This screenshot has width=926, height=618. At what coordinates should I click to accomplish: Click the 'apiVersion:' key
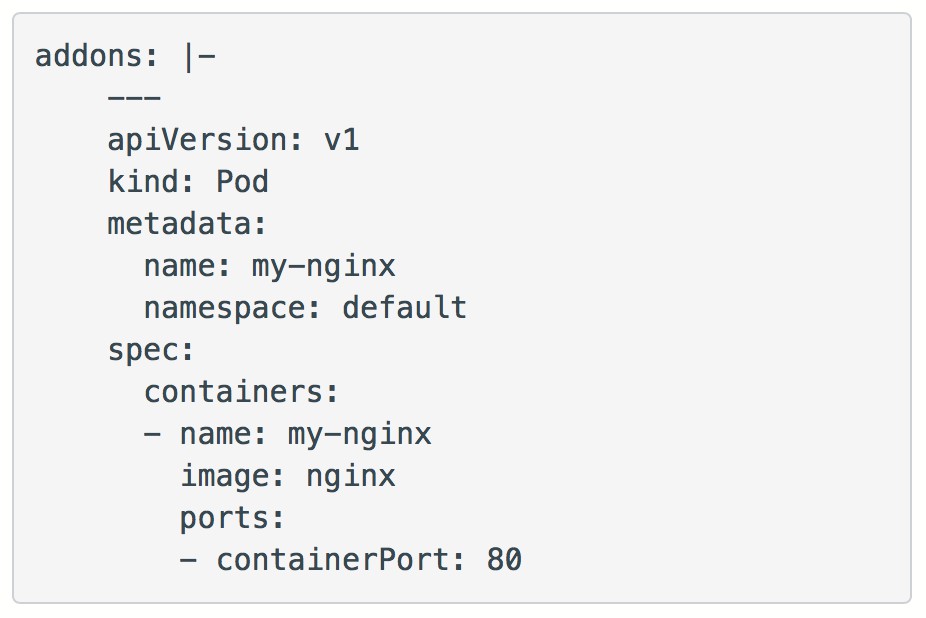pos(205,141)
